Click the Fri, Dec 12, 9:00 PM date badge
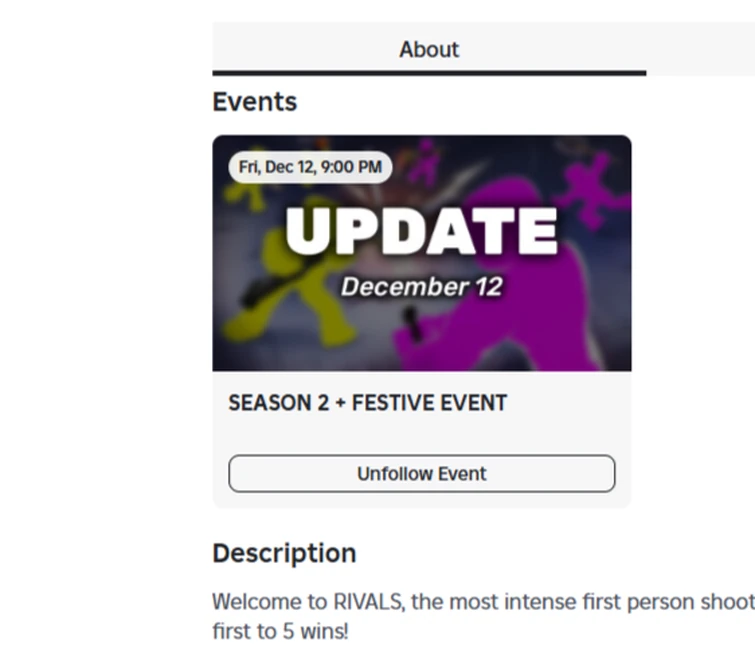The width and height of the screenshot is (755, 661). (309, 167)
